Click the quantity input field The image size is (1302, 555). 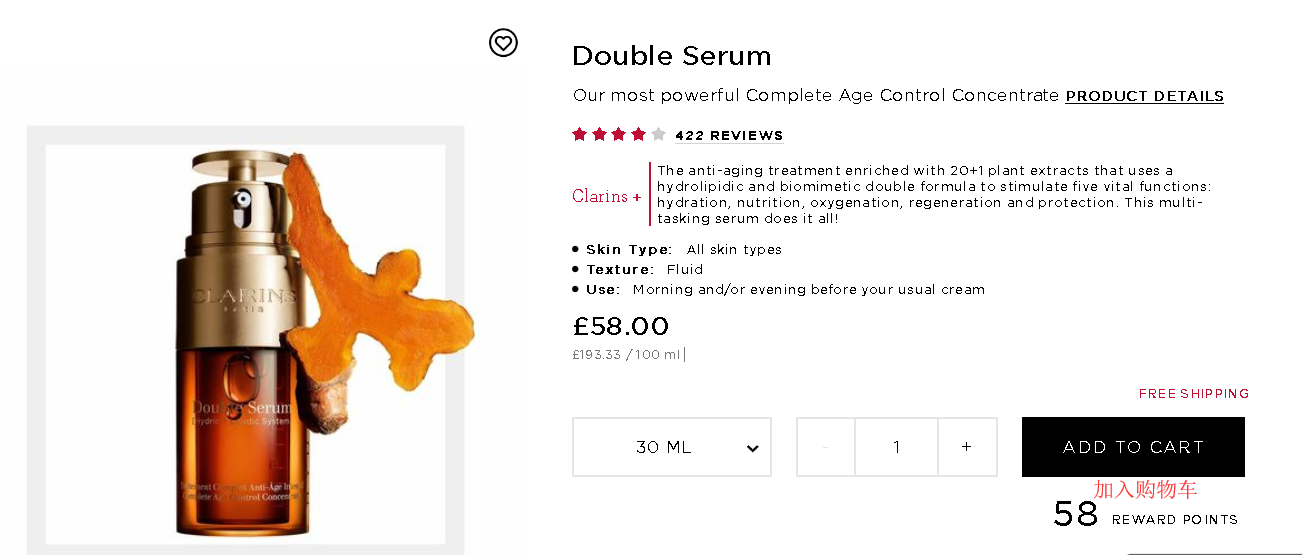tap(896, 447)
